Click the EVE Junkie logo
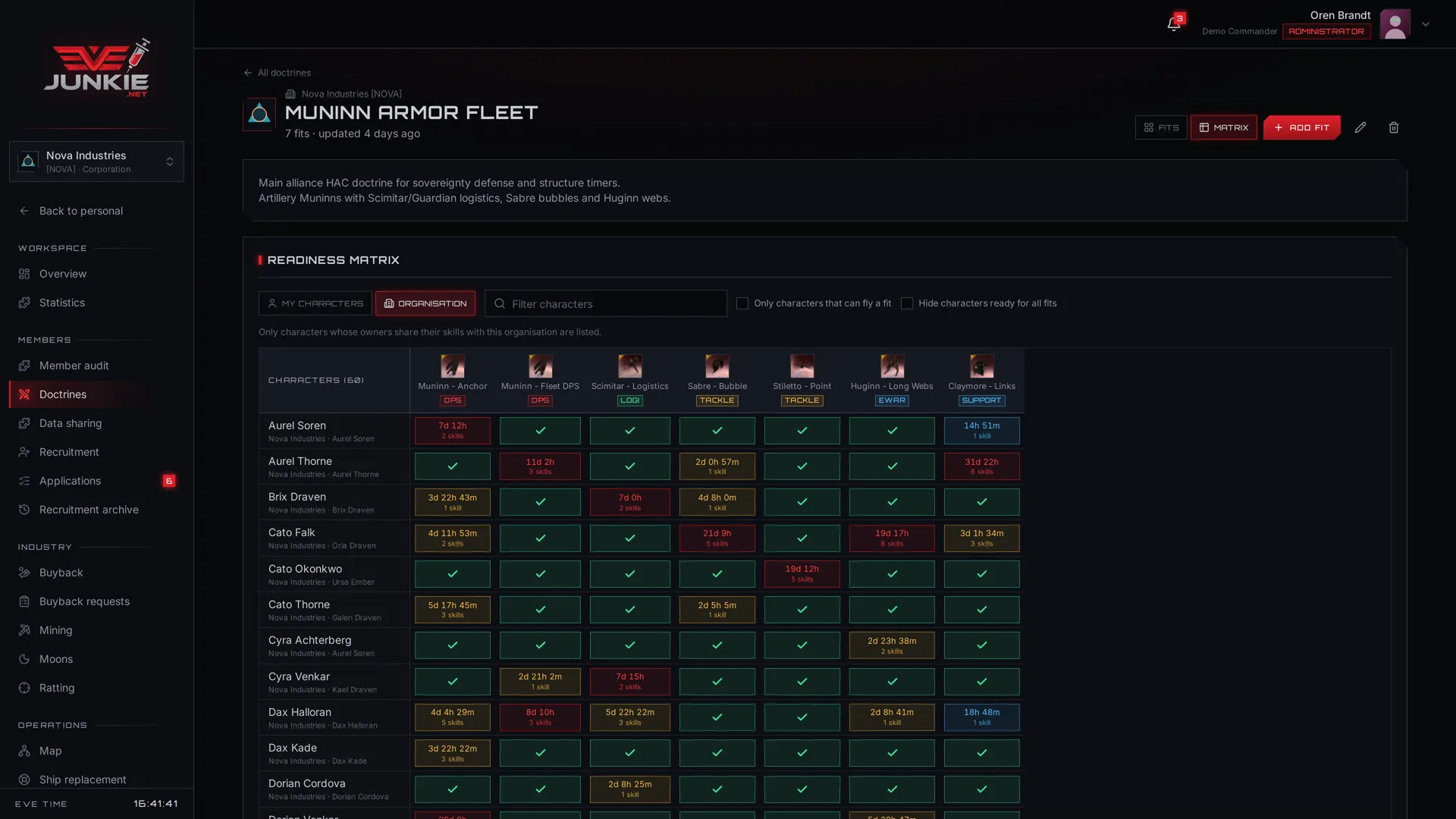 tap(96, 67)
